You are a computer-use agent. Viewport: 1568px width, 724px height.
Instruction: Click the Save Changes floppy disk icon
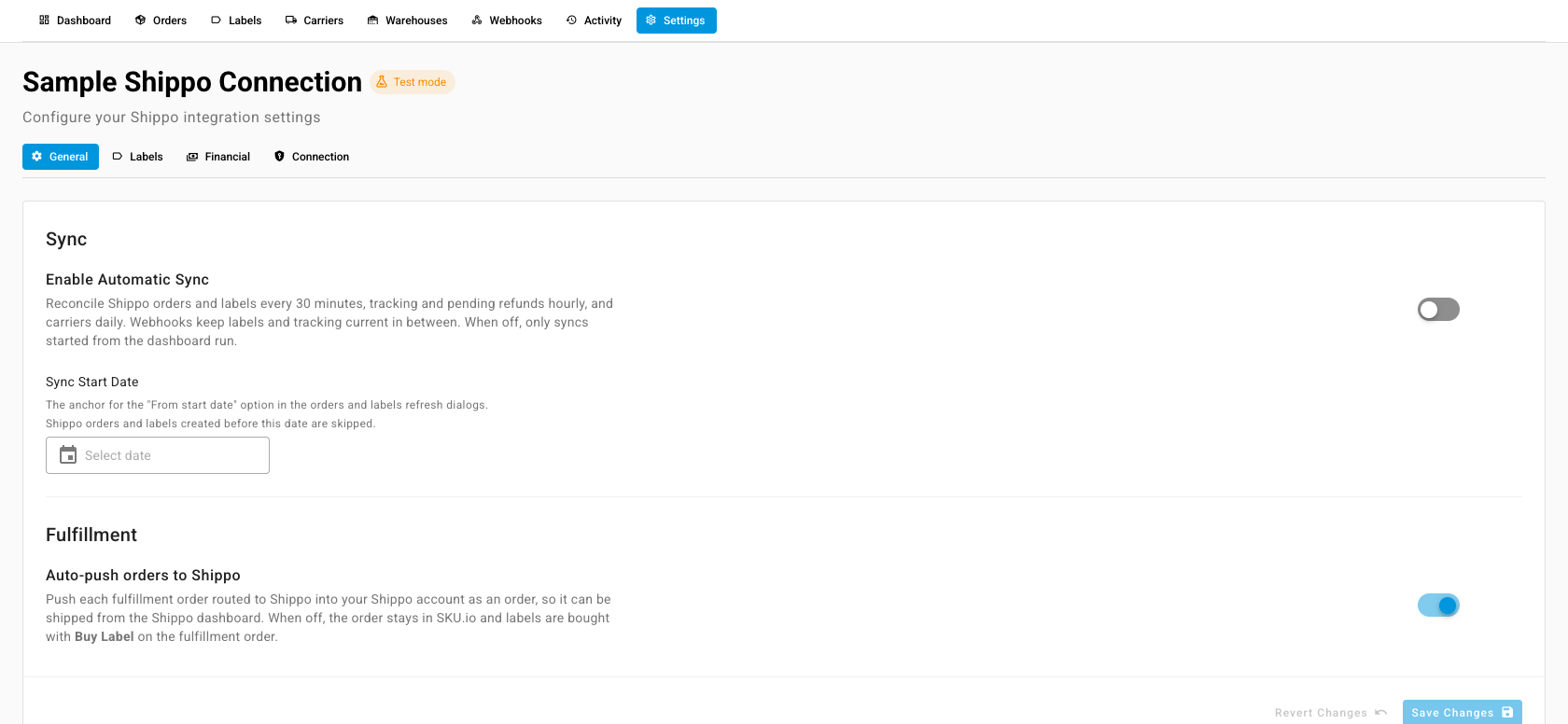(1507, 713)
